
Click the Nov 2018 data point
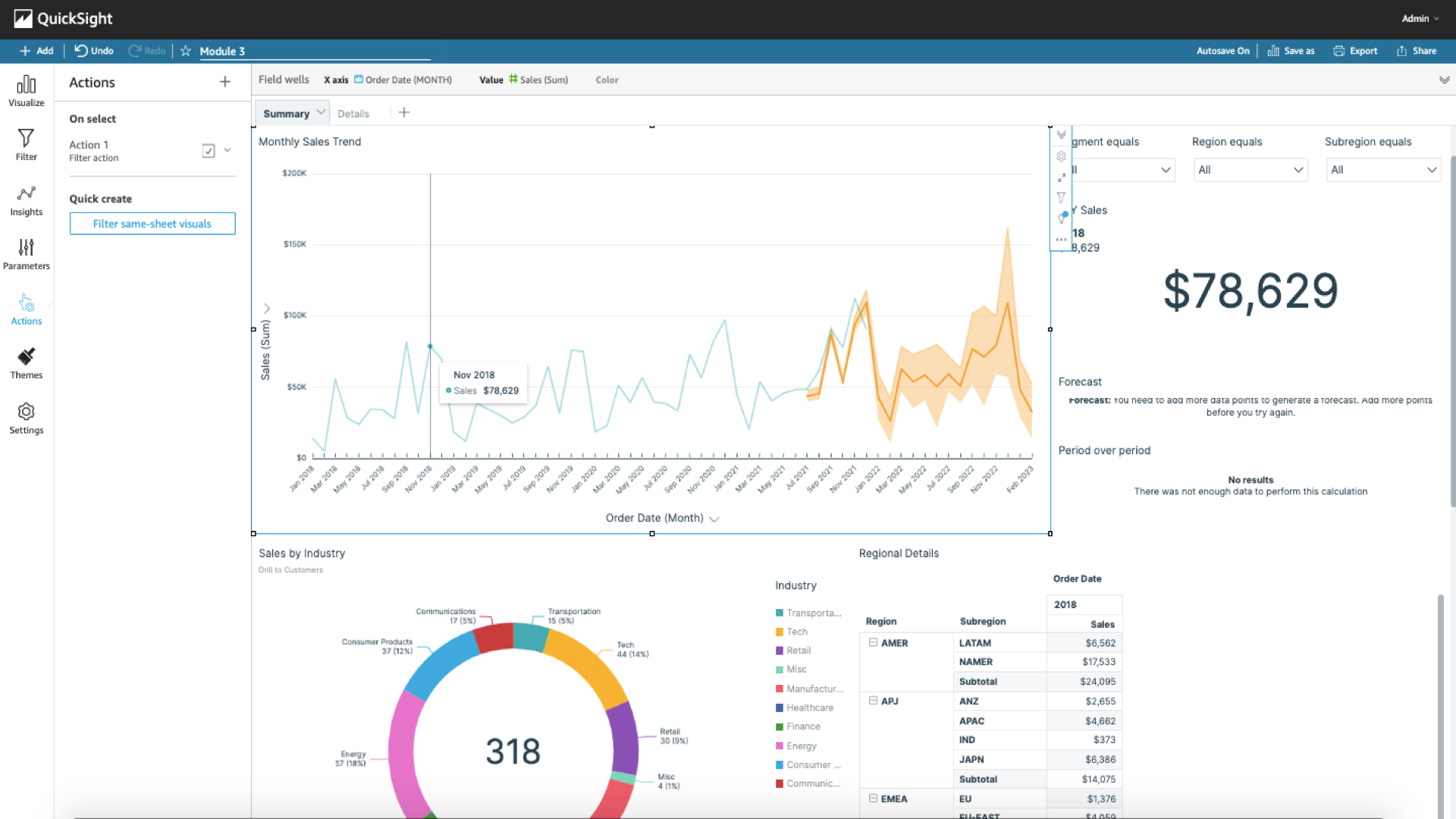[430, 347]
